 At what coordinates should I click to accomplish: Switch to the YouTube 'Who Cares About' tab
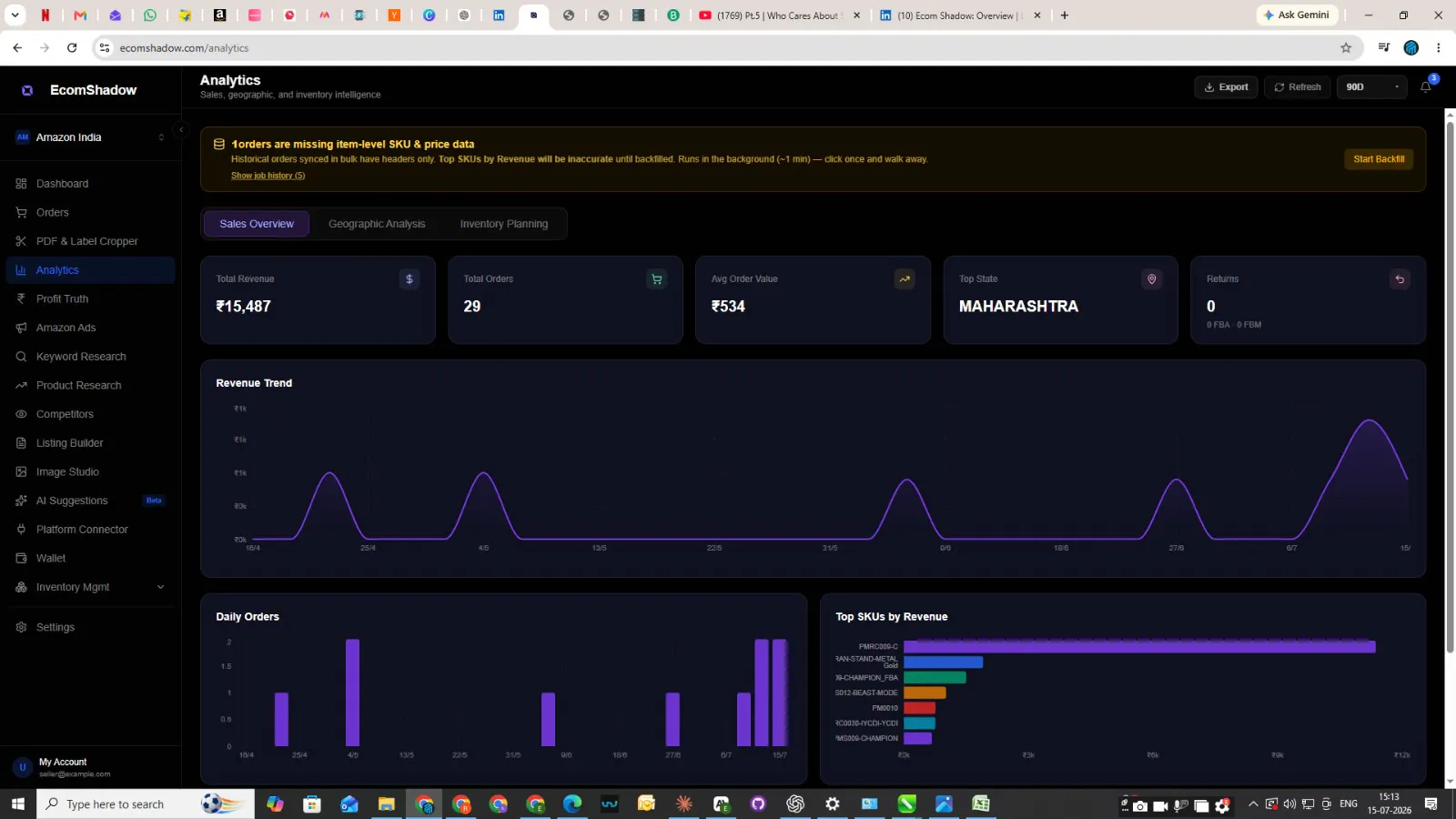(x=778, y=15)
